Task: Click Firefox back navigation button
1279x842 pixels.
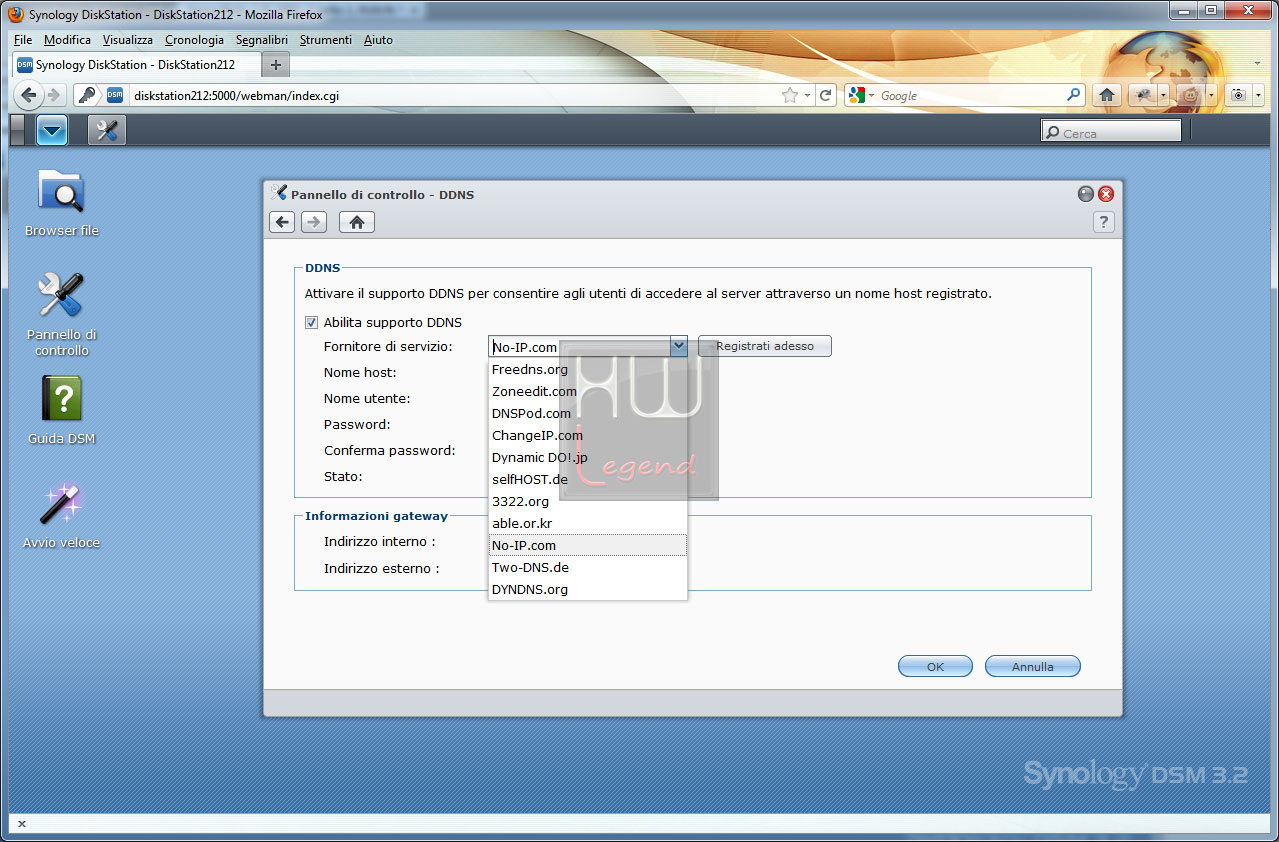Action: click(30, 95)
